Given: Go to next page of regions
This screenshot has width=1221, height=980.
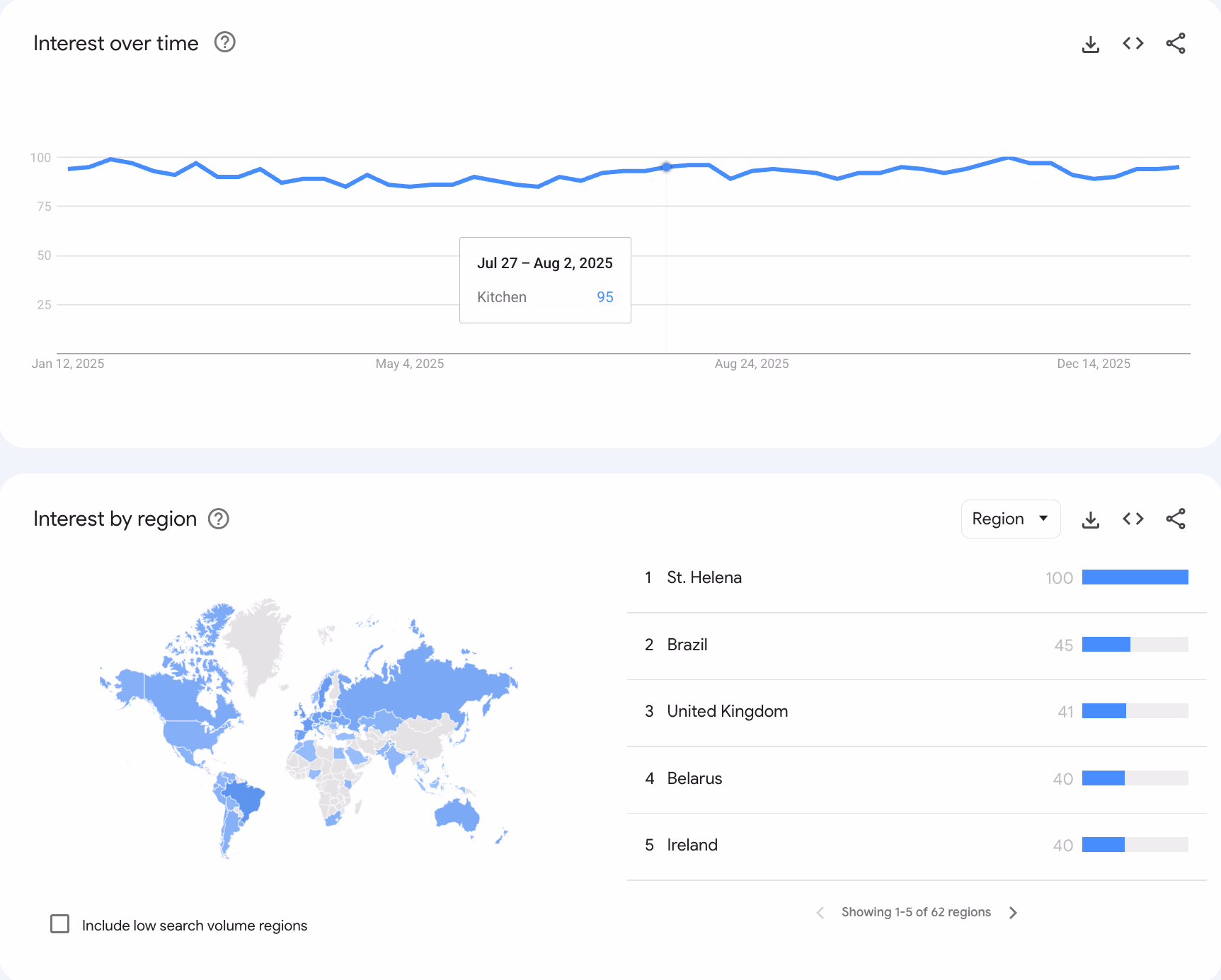Looking at the screenshot, I should click(x=1014, y=912).
